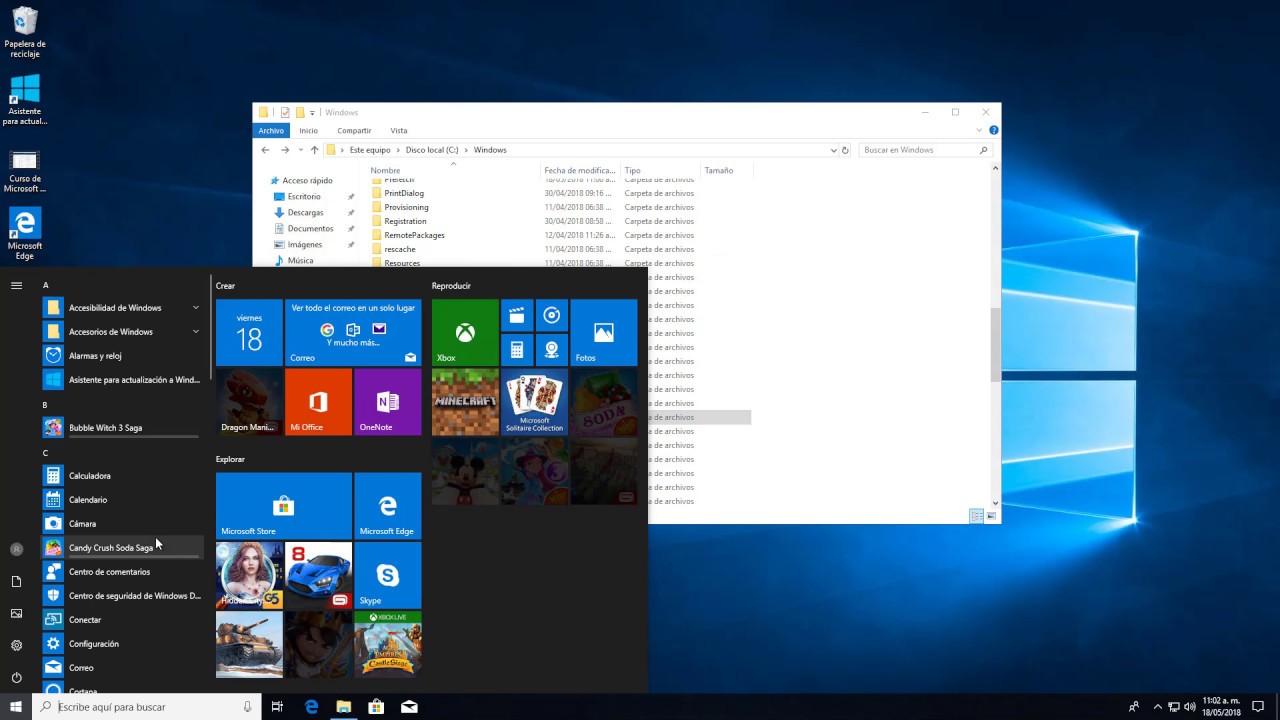This screenshot has height=720, width=1280.
Task: Open Cámara in the app list
Action: point(122,524)
